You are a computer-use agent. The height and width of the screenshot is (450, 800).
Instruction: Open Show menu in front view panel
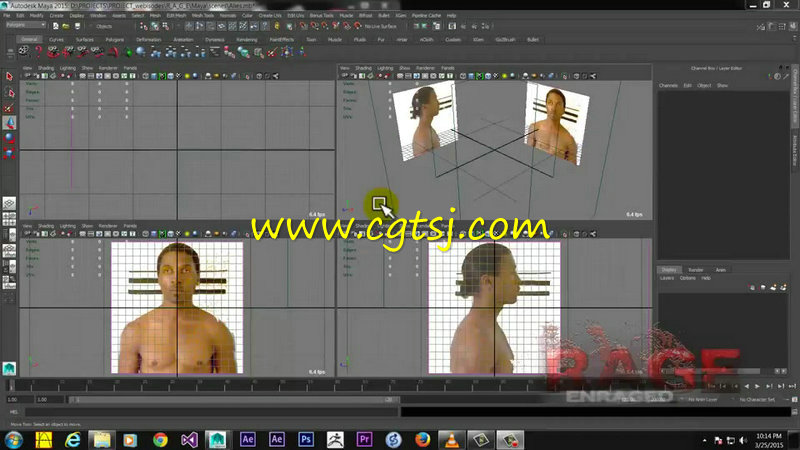tap(87, 226)
